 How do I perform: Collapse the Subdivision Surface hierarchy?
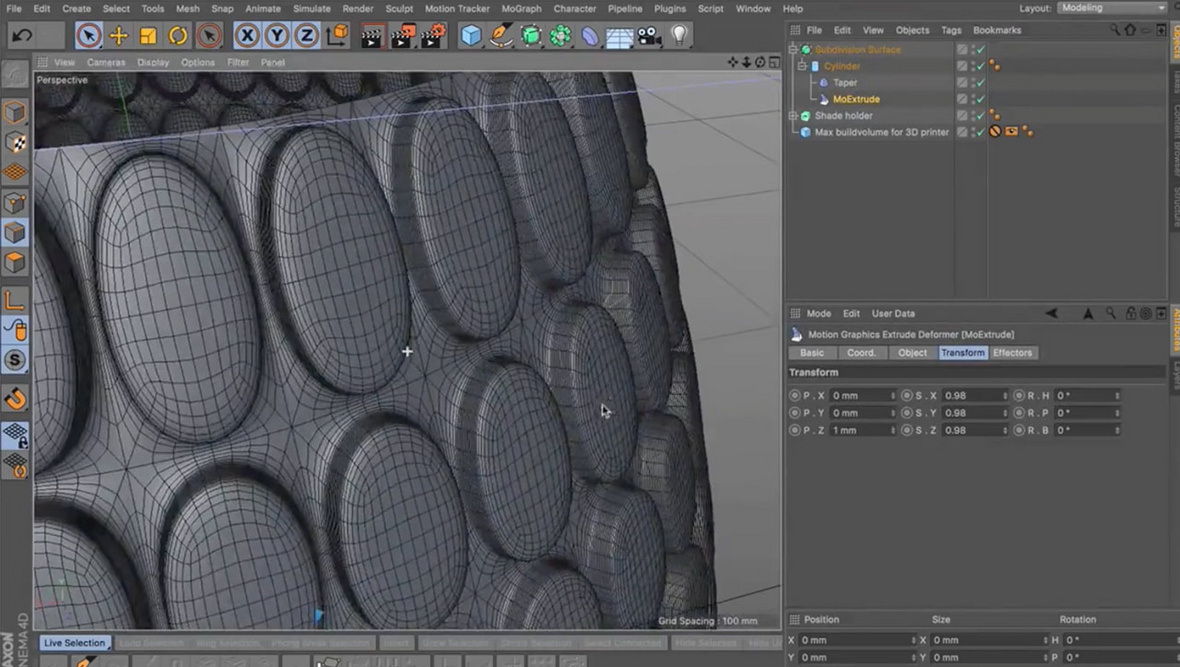coord(794,48)
